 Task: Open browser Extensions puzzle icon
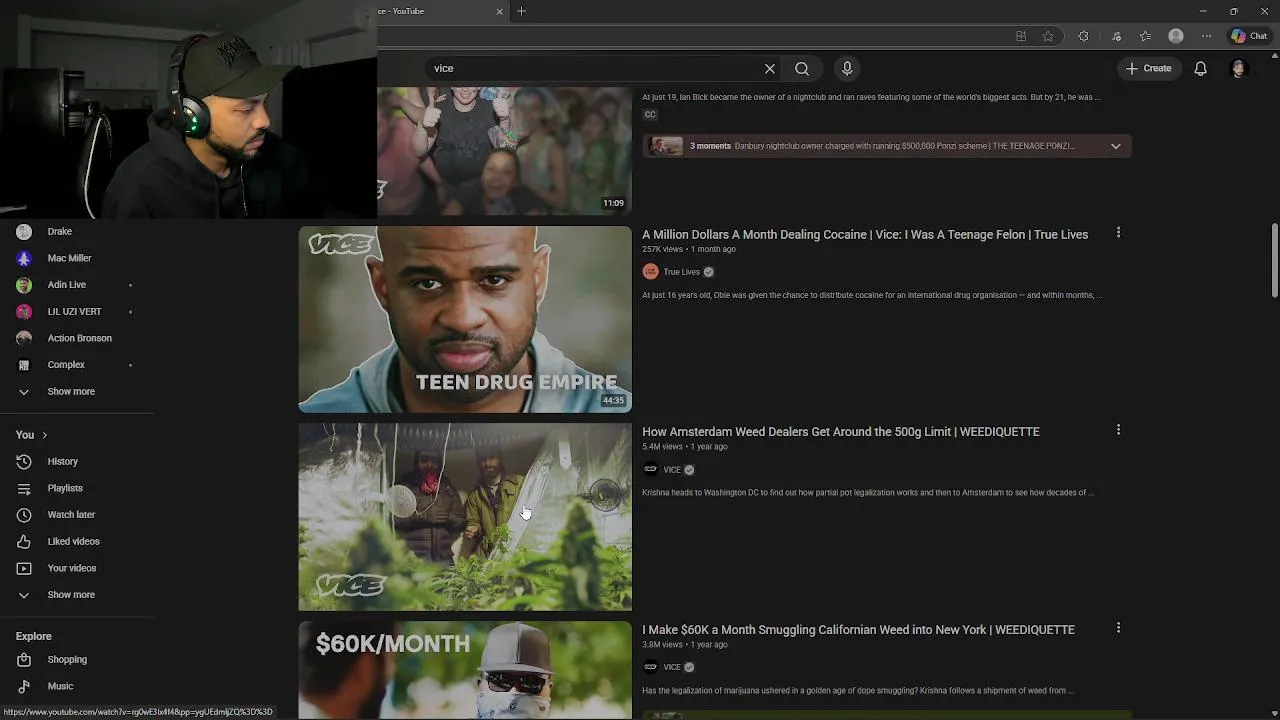click(x=1083, y=36)
